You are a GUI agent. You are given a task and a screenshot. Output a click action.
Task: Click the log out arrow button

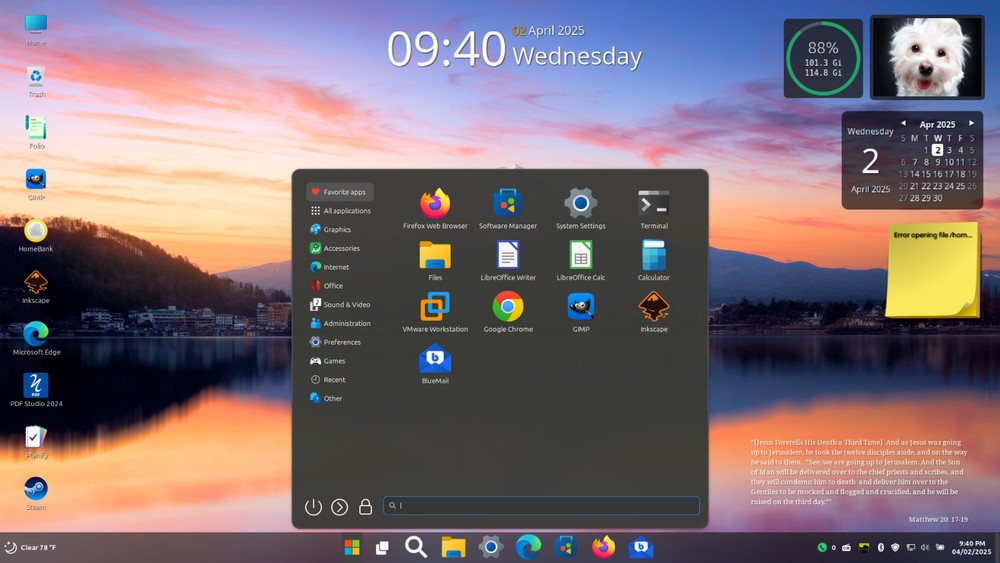pyautogui.click(x=340, y=507)
